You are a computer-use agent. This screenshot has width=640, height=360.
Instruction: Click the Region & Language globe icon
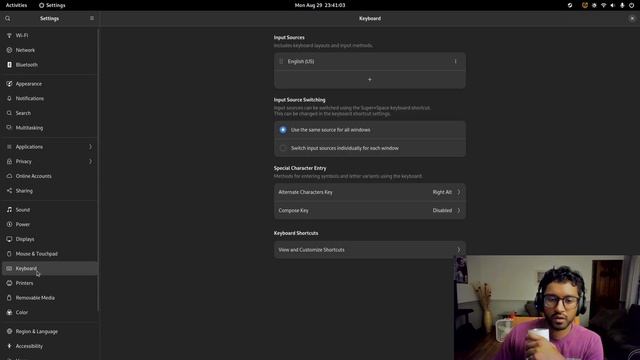(9, 331)
